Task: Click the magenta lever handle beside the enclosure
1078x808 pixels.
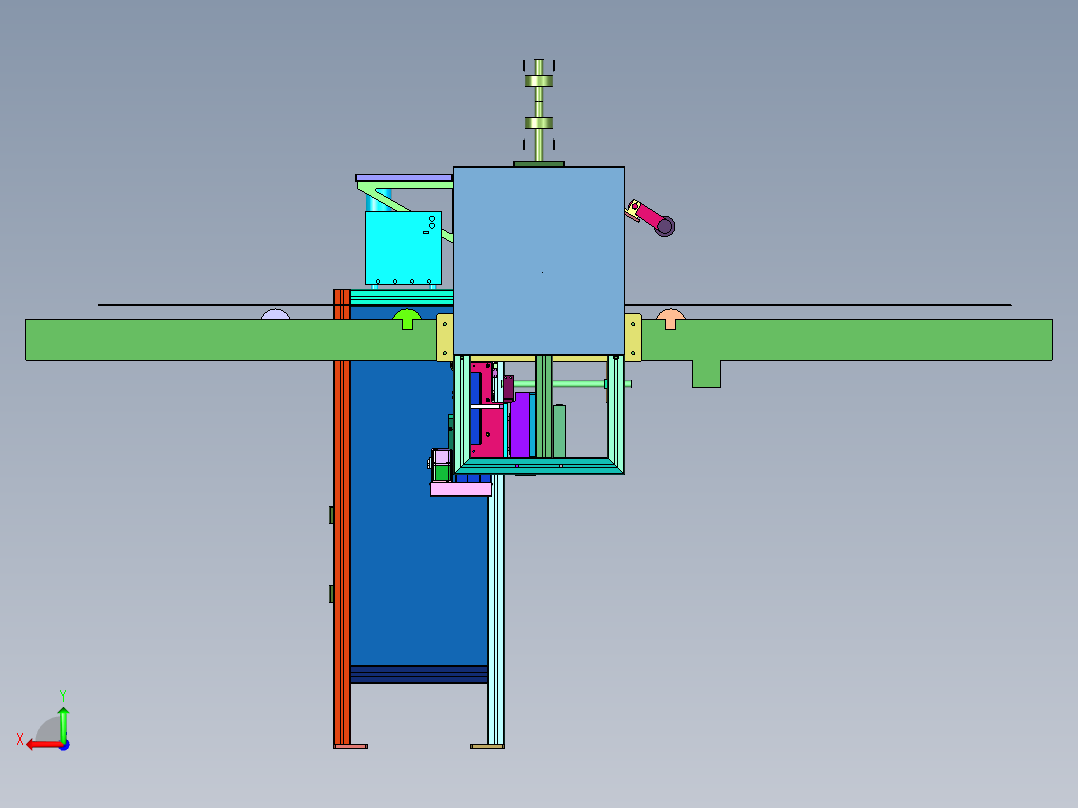Action: tap(652, 217)
